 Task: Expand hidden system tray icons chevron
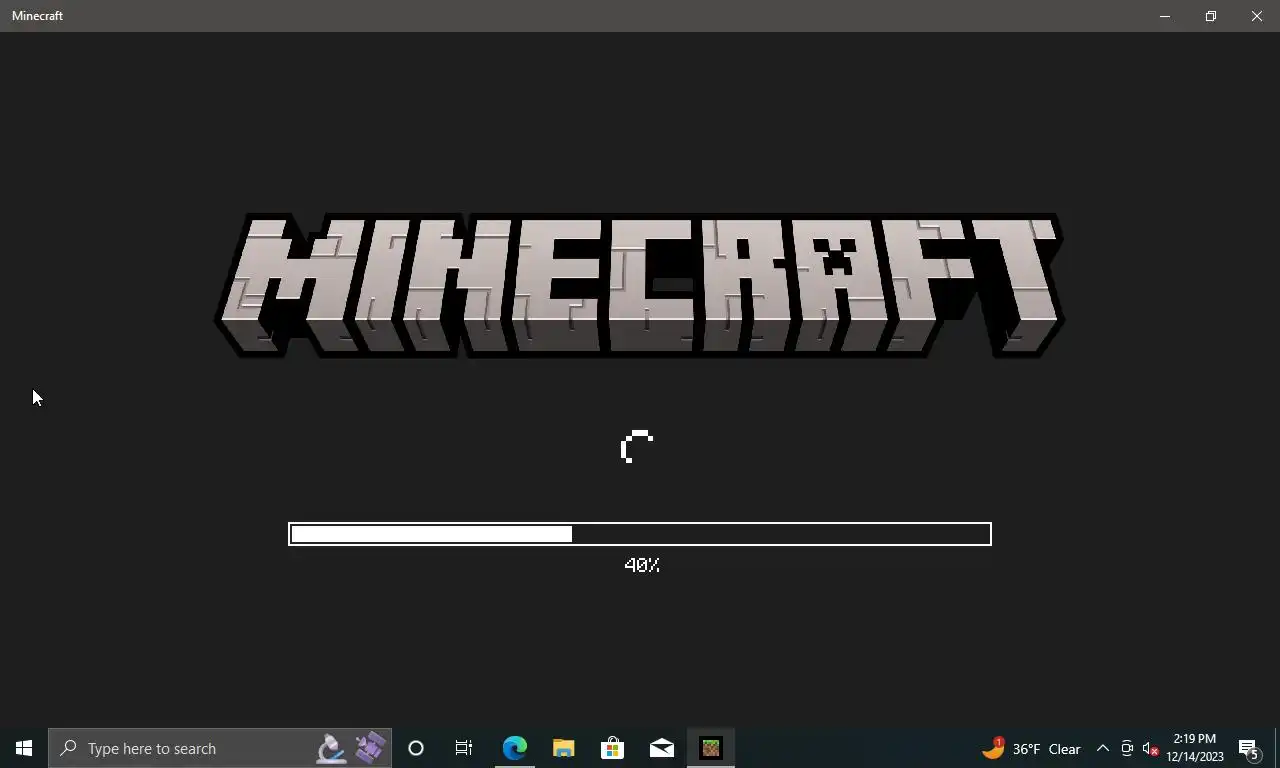1102,748
